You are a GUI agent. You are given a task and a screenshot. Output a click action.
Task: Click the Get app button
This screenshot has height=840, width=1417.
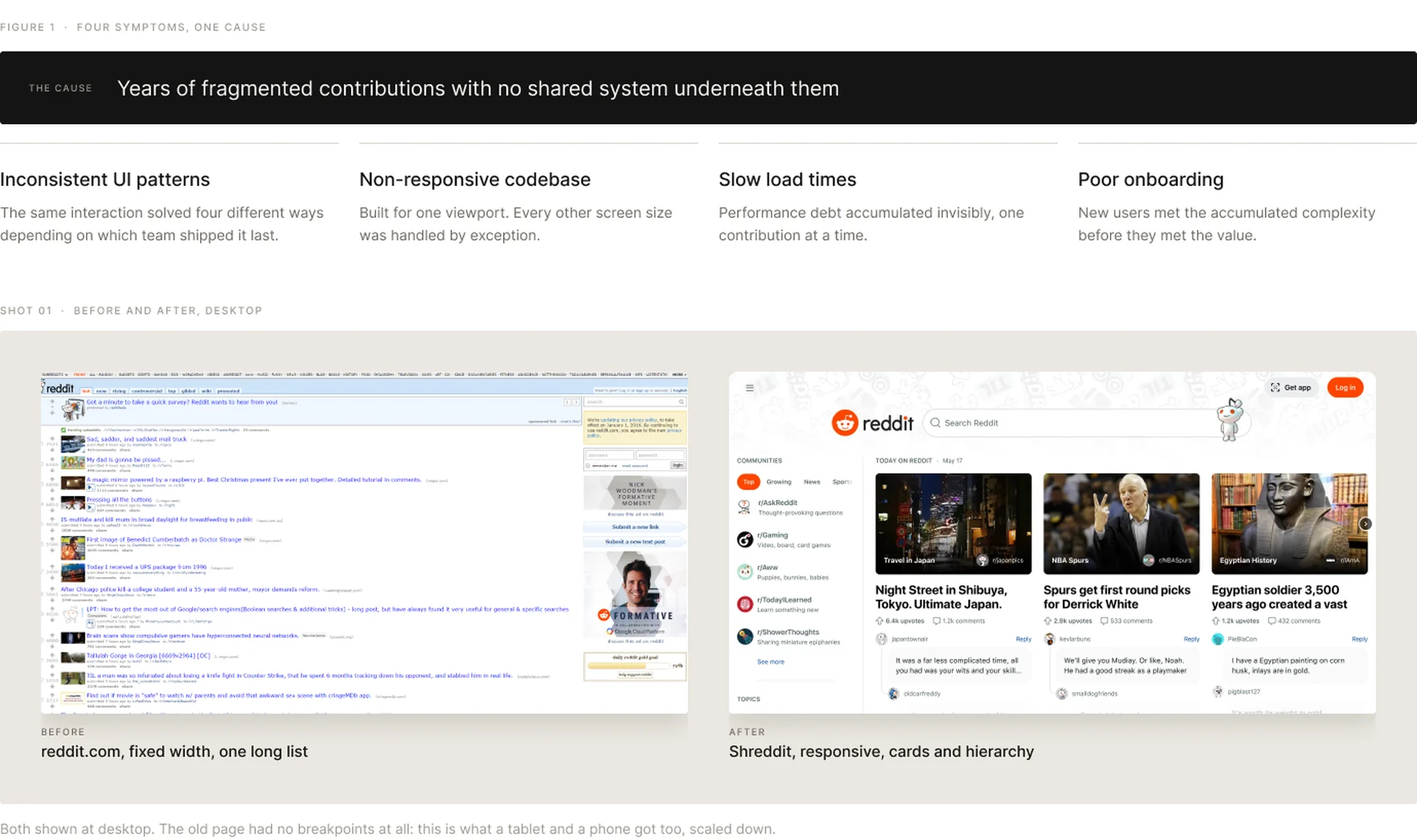(x=1290, y=387)
